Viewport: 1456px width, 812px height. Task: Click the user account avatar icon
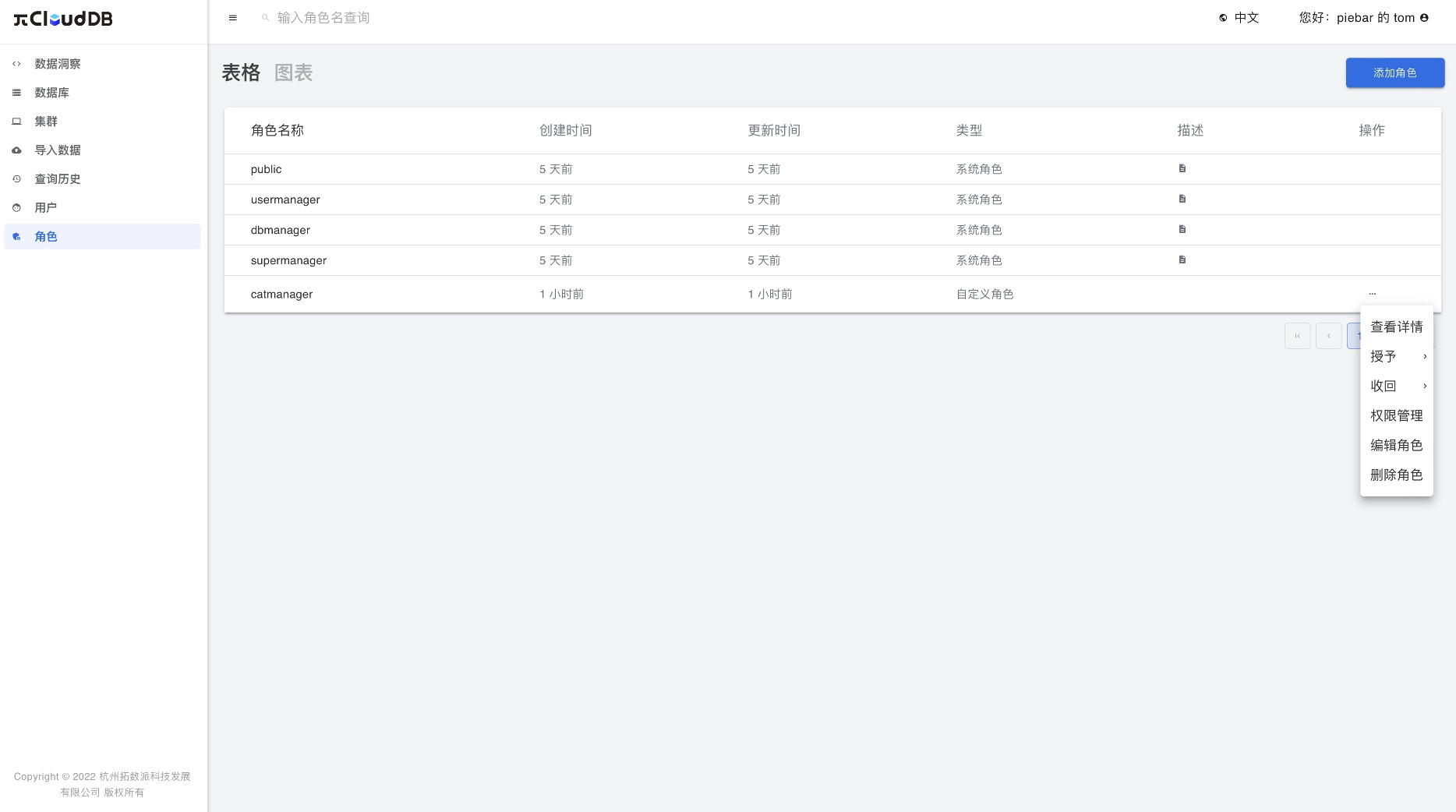point(1424,18)
